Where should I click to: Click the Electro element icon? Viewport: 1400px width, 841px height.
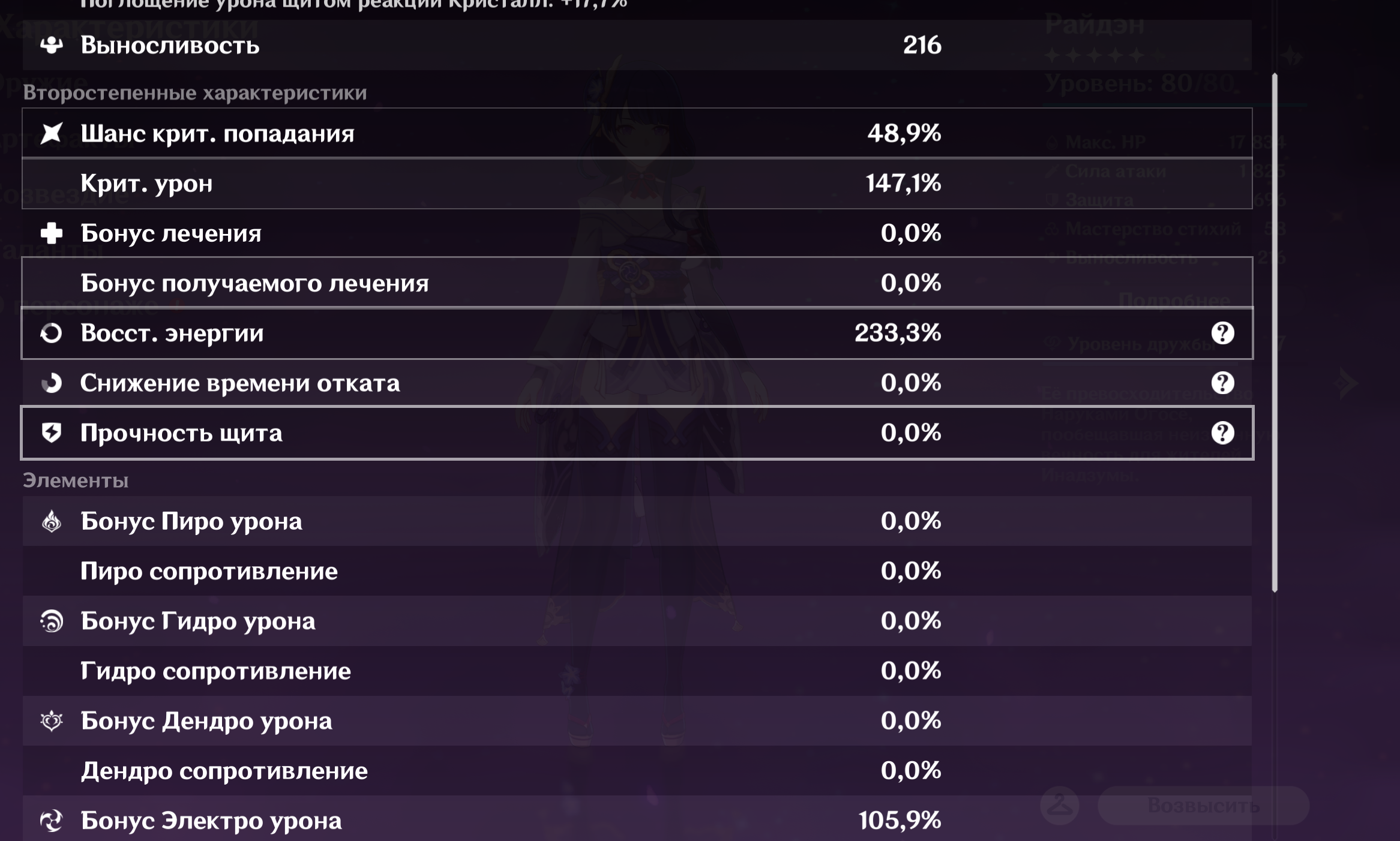(x=52, y=821)
